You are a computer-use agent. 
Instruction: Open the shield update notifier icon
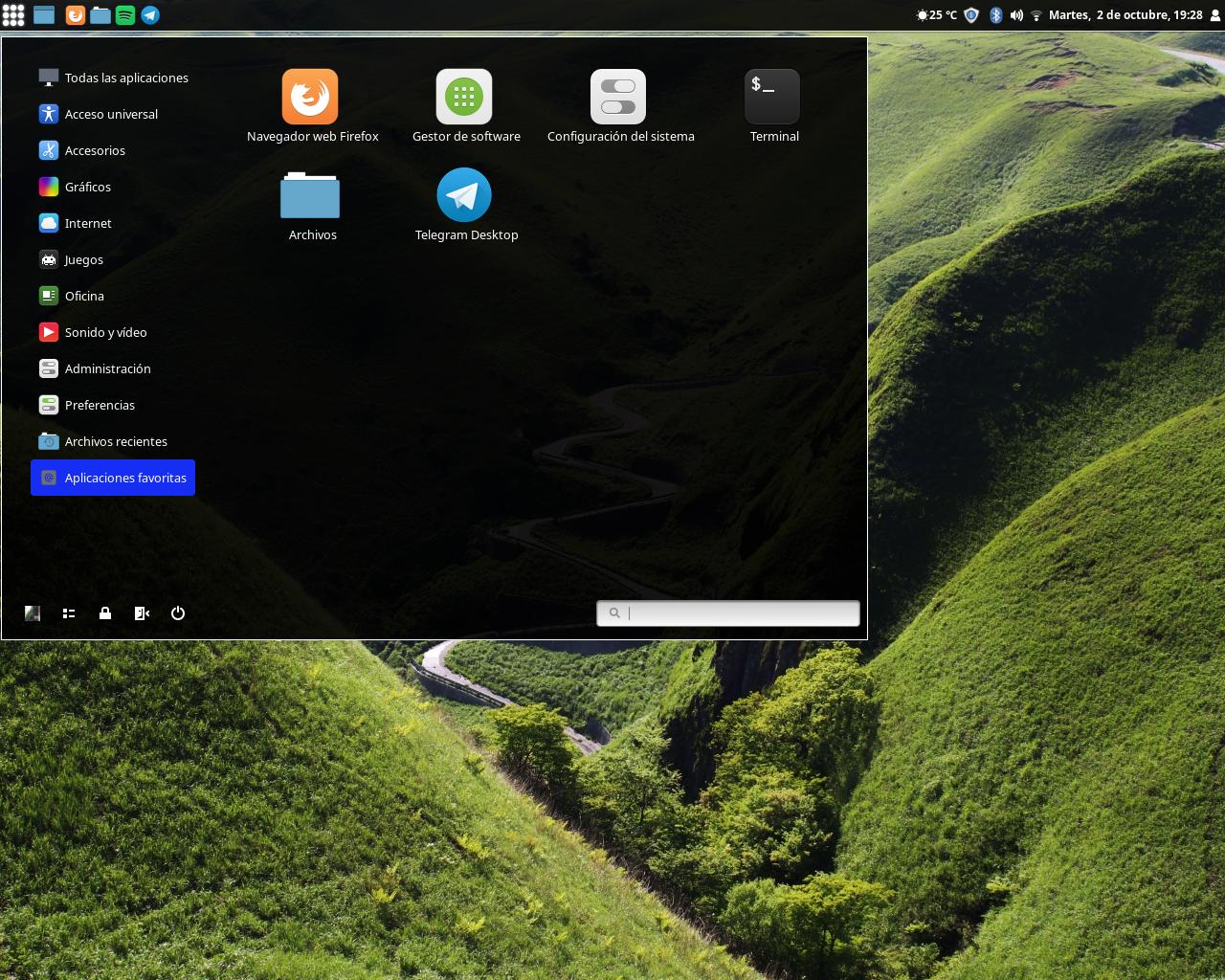tap(971, 14)
